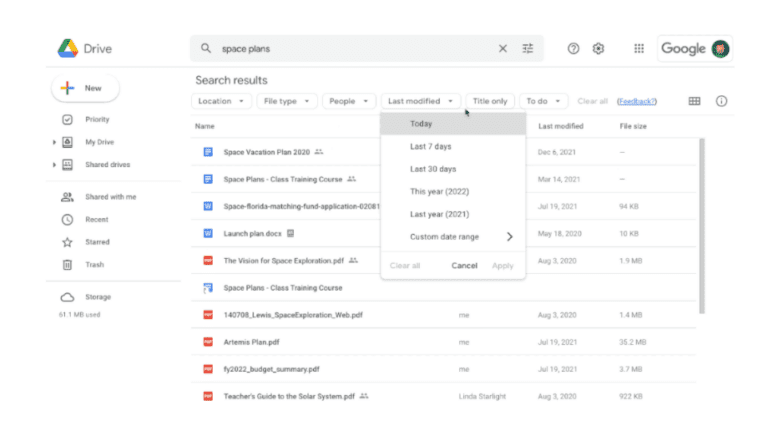Click Word icon of Space-florida-matching-fund file

coord(208,206)
